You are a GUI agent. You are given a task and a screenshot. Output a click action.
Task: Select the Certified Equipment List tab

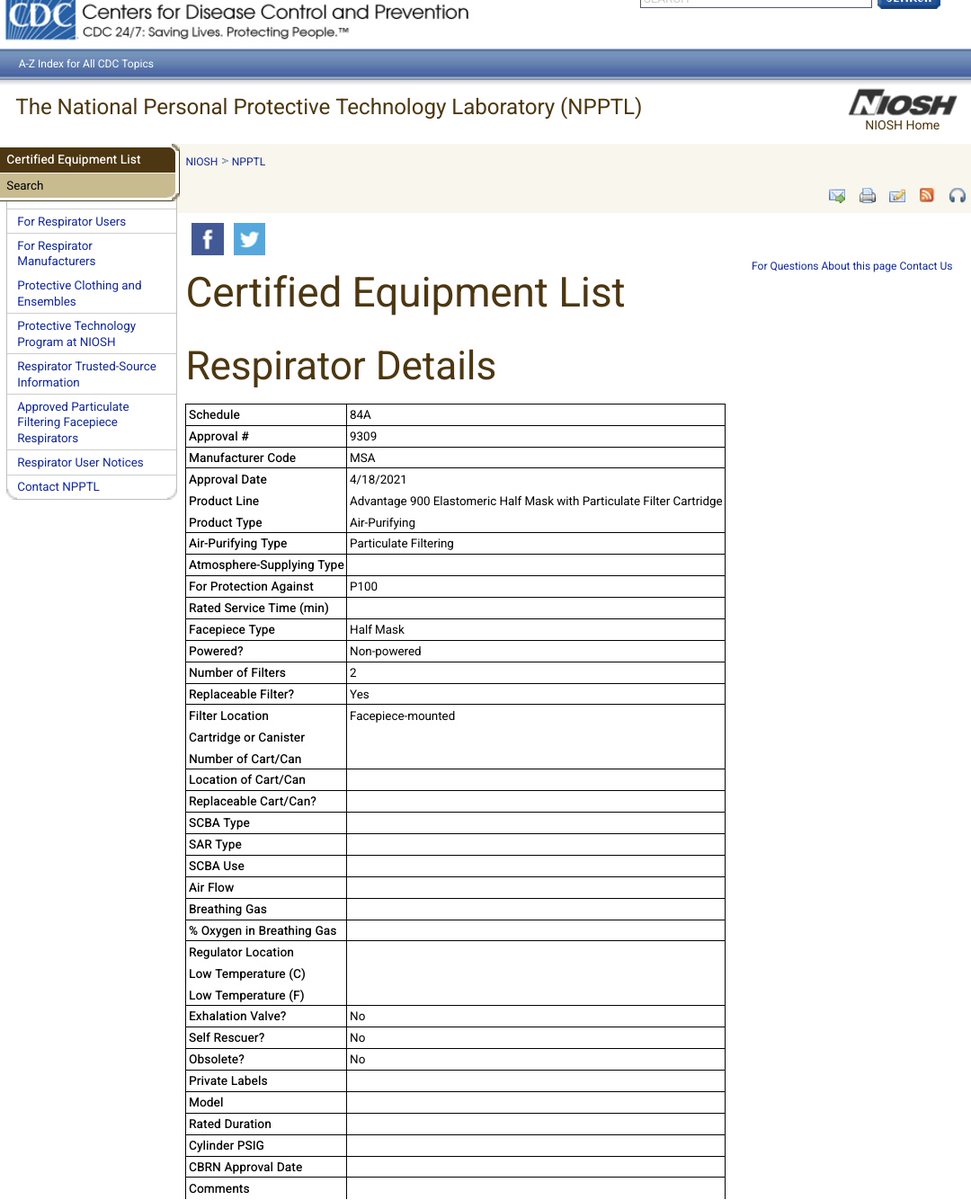[88, 159]
